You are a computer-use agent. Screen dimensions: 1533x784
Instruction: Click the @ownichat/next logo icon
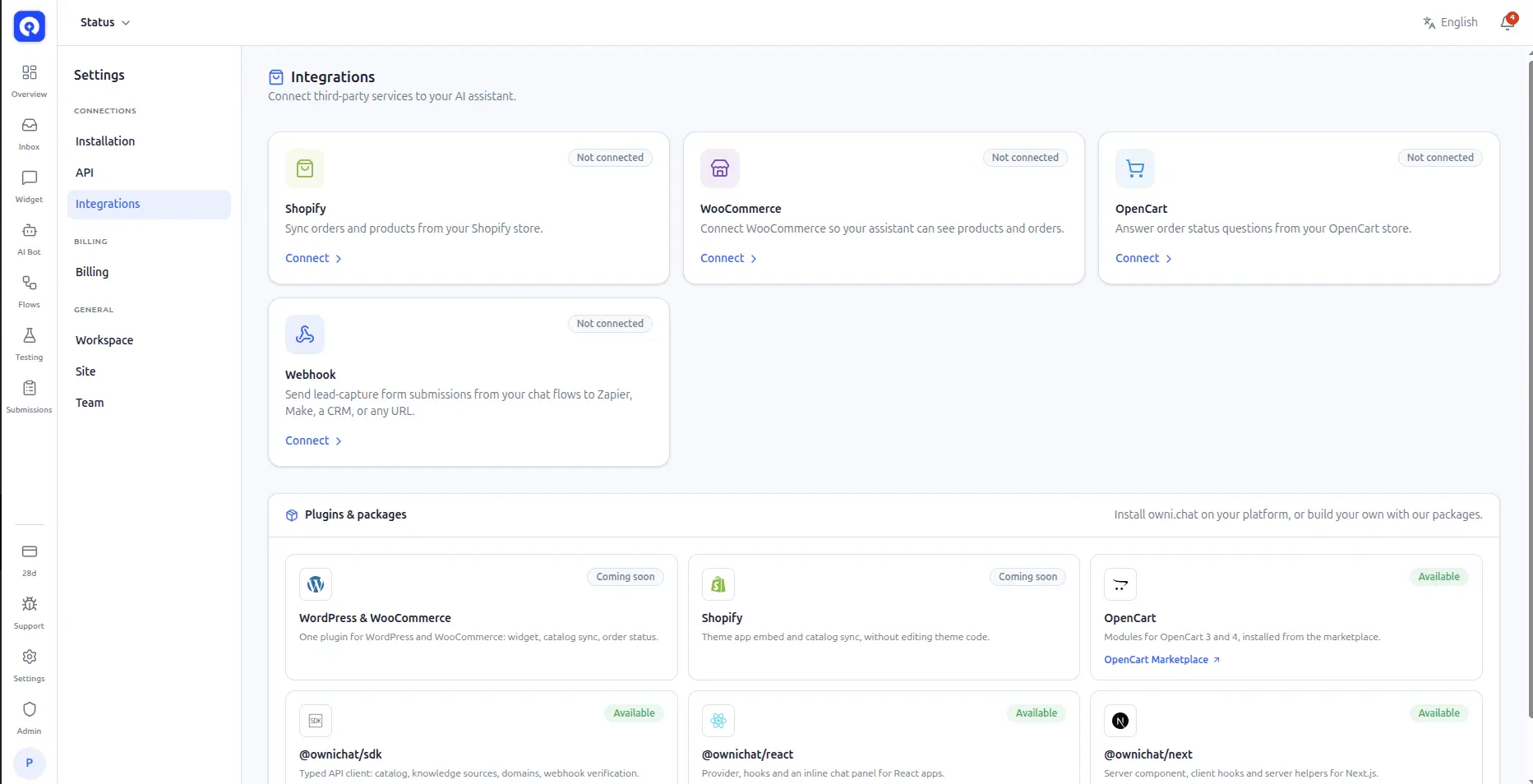pyautogui.click(x=1120, y=721)
